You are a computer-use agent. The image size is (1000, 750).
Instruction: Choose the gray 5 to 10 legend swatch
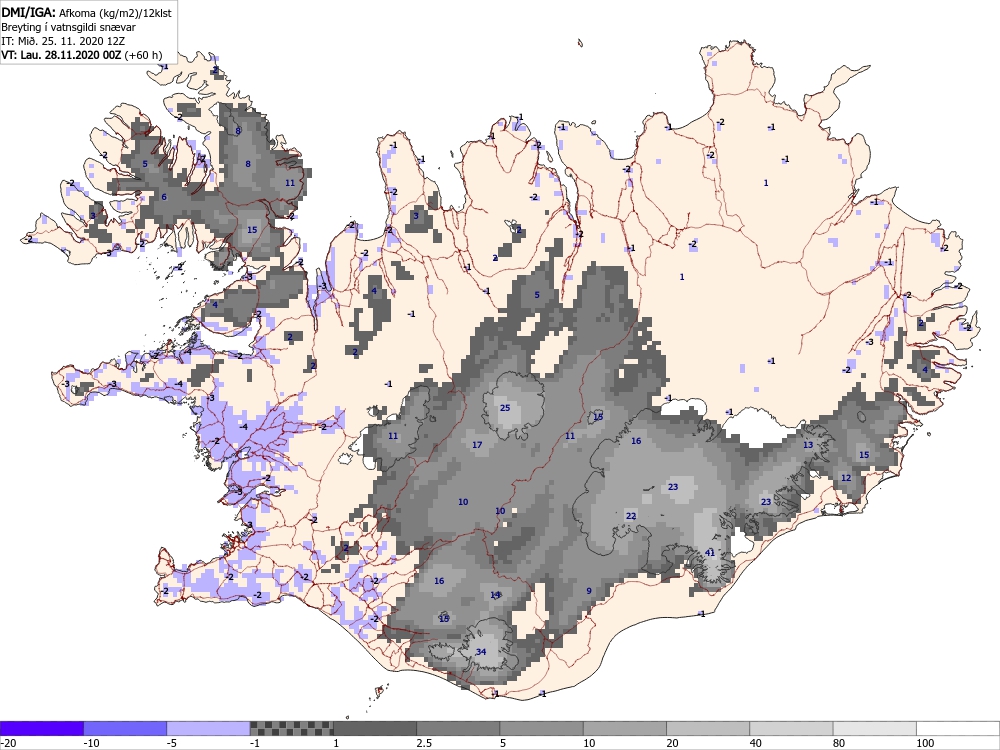[541, 728]
